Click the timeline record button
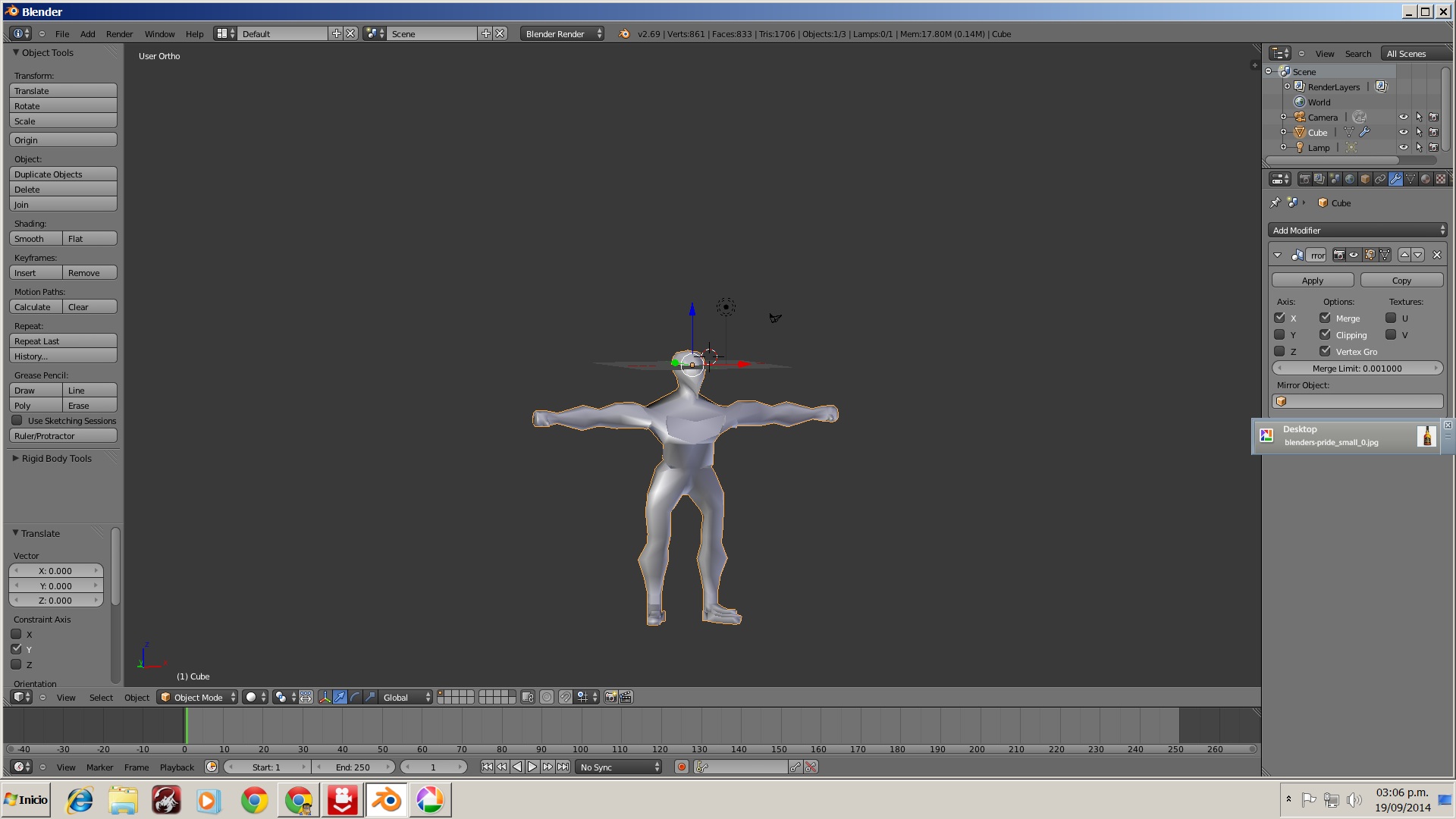 click(x=681, y=767)
